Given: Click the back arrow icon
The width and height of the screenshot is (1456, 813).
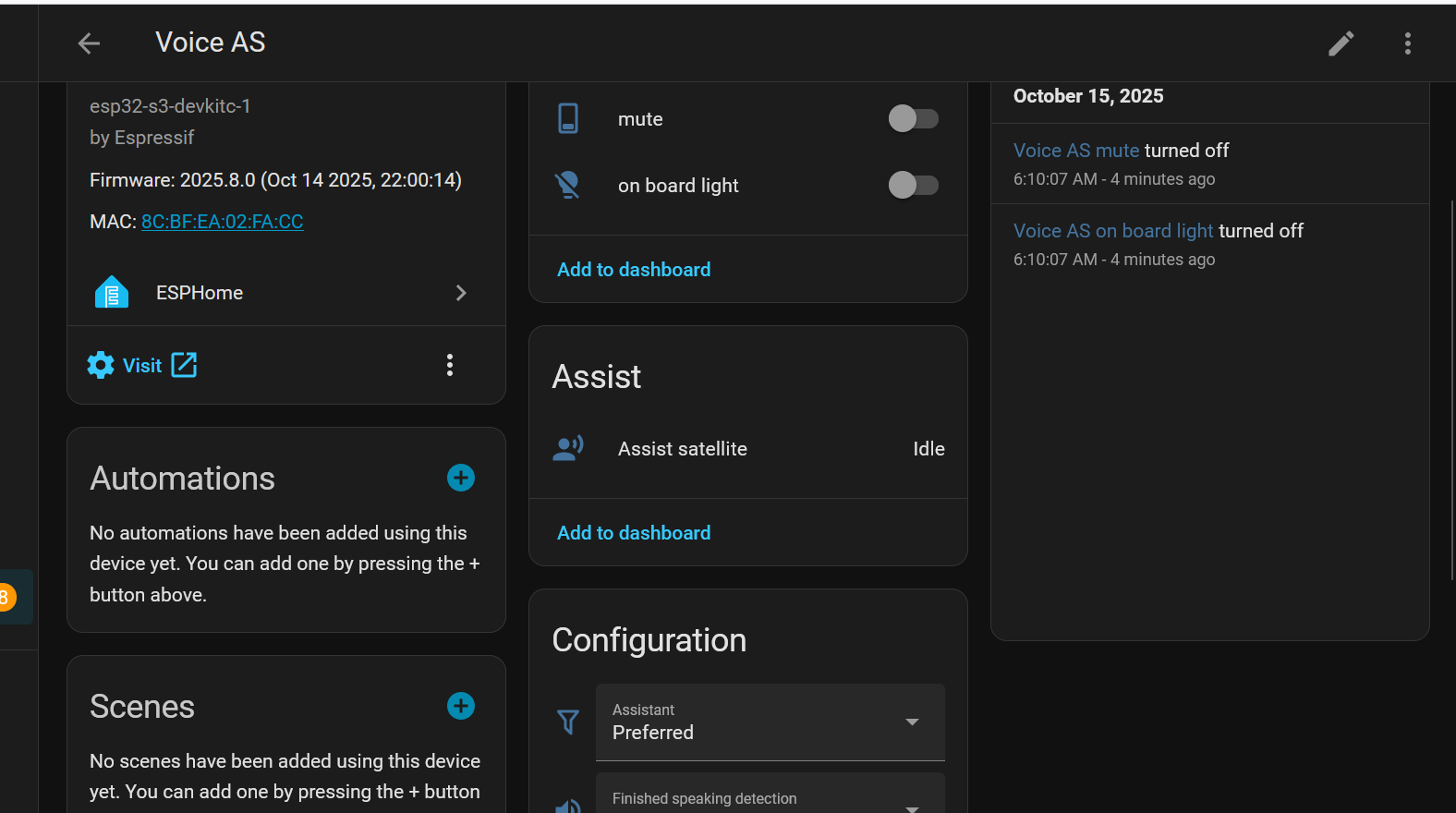Looking at the screenshot, I should coord(89,43).
